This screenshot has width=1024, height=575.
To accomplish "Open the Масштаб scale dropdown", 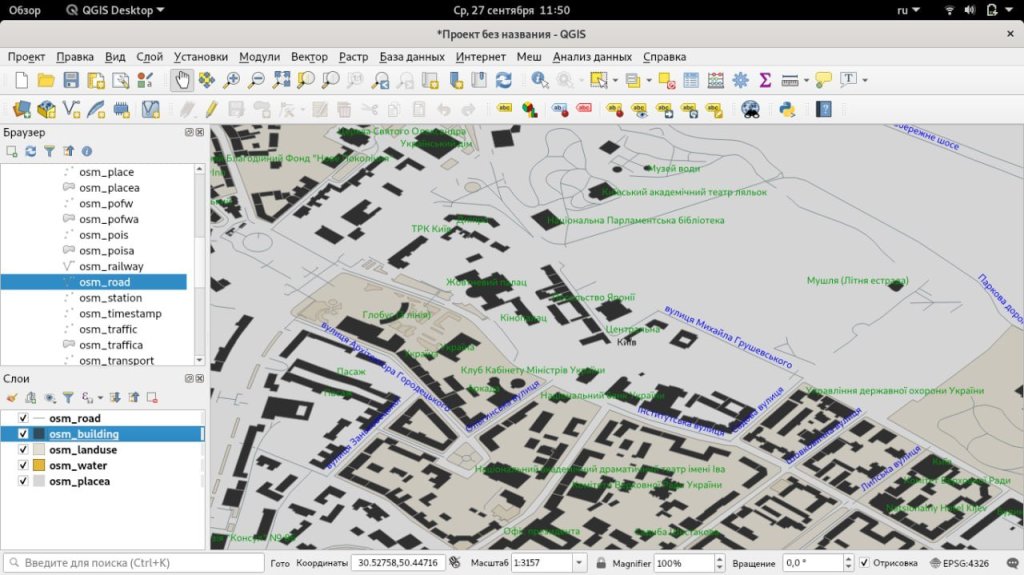I will coord(579,563).
